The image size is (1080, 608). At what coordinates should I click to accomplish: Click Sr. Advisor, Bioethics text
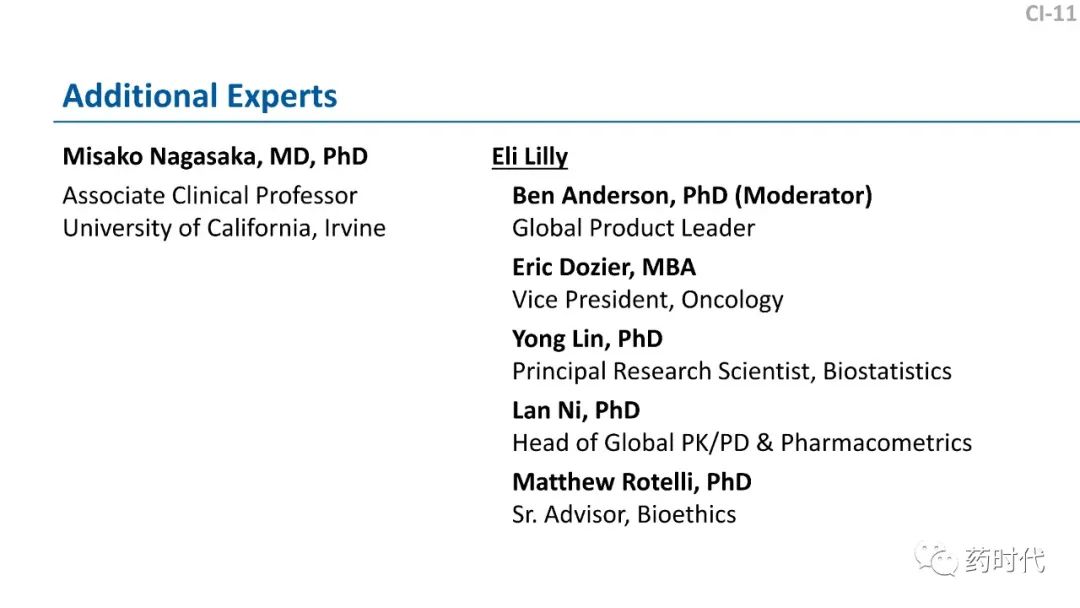click(x=624, y=515)
